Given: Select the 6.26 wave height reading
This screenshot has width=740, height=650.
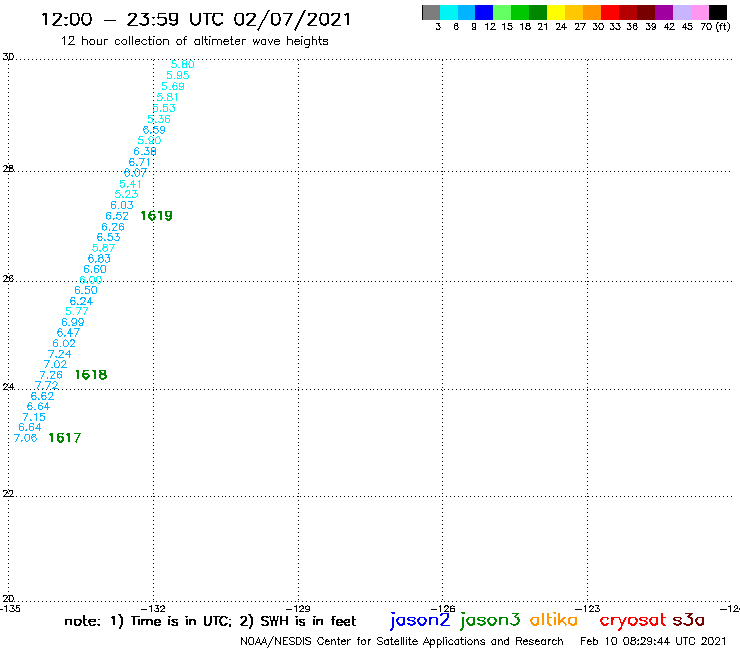Looking at the screenshot, I should point(113,227).
